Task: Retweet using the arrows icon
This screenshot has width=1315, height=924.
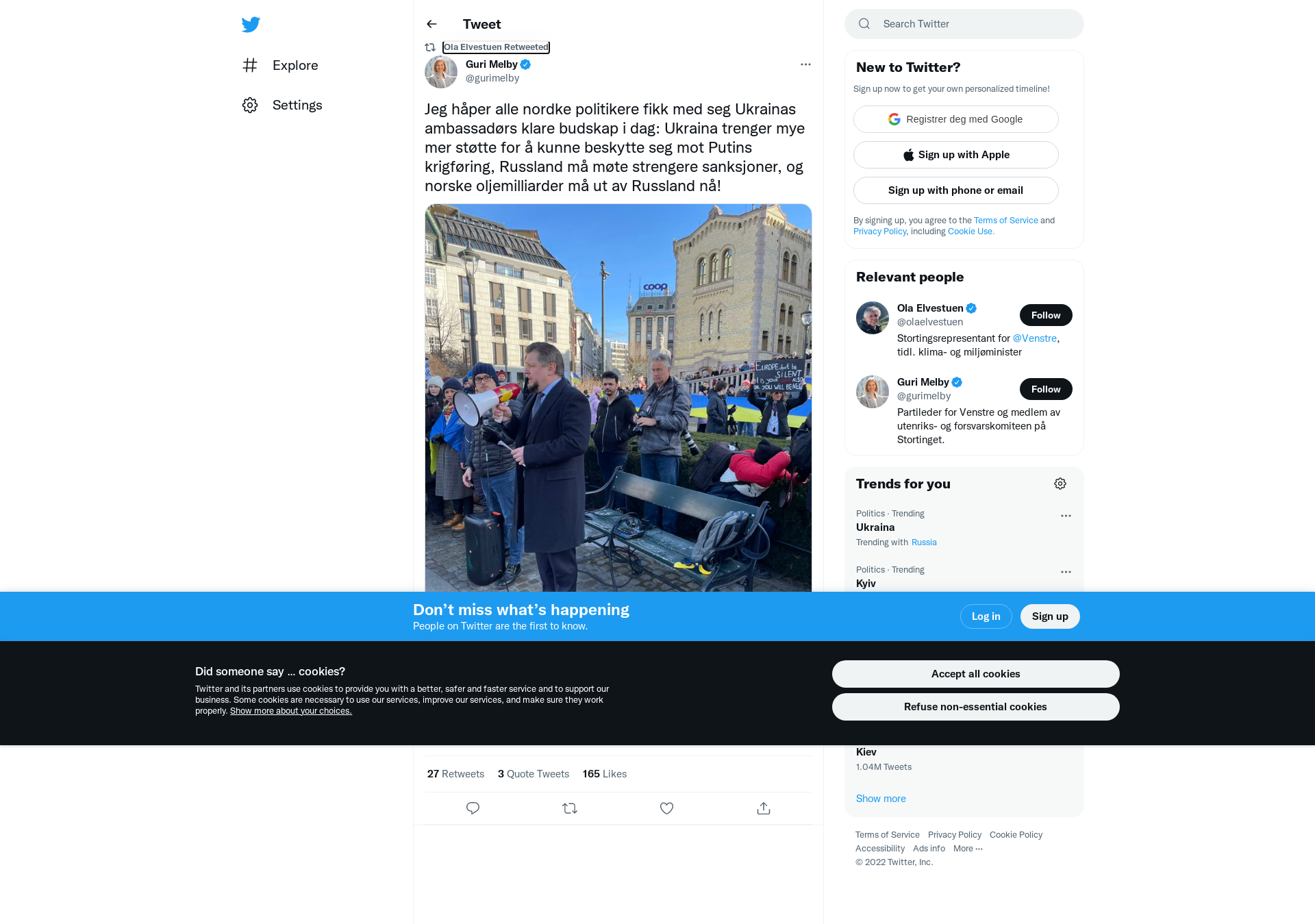Action: (570, 808)
